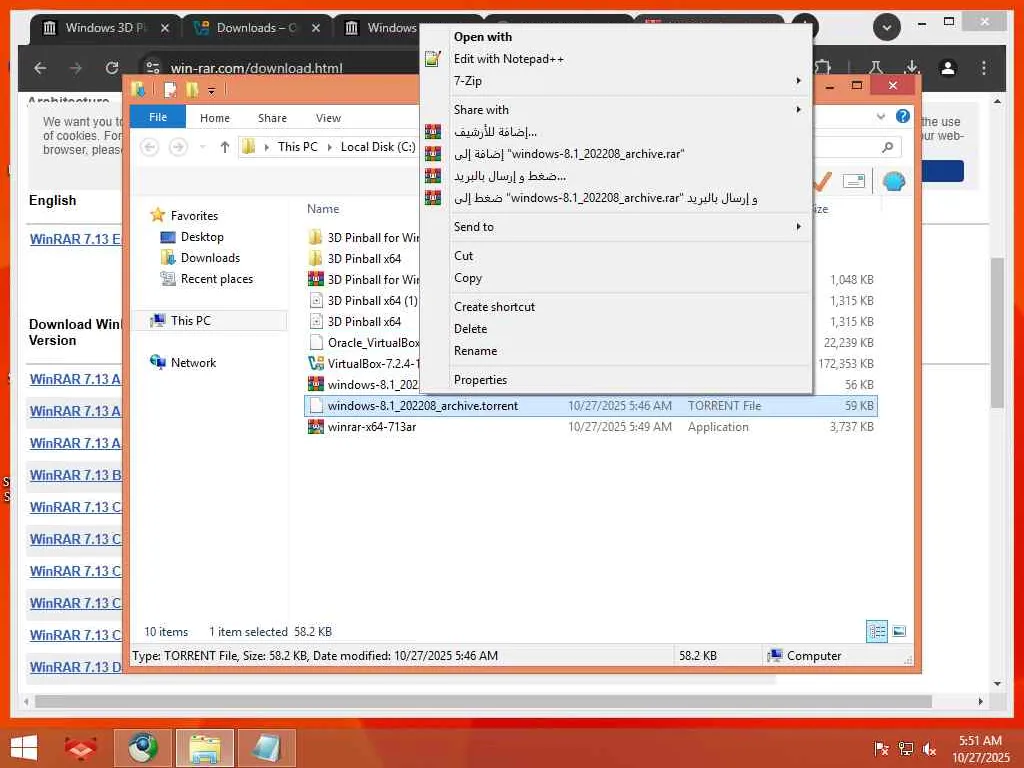Open Chrome tab search dropdown button
The height and width of the screenshot is (768, 1024).
[887, 27]
